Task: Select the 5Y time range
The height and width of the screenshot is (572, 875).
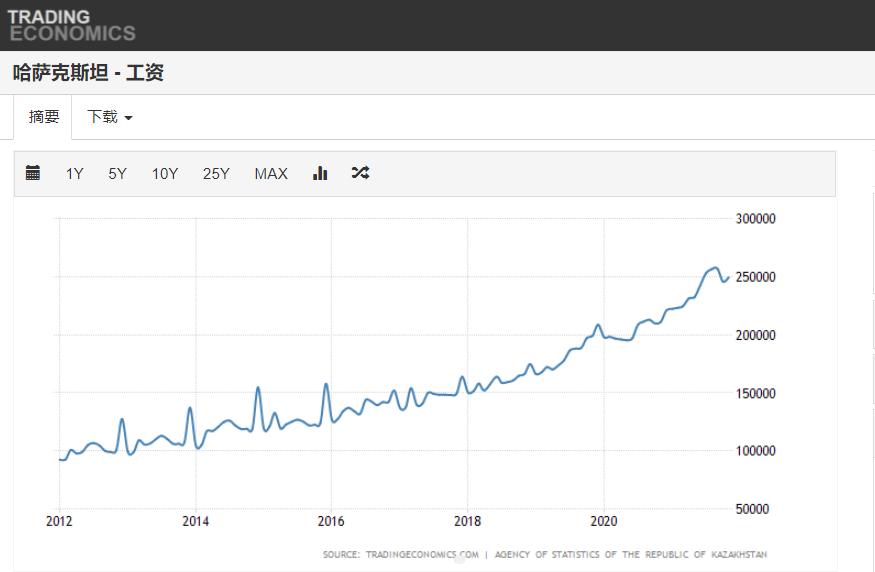Action: (x=118, y=174)
